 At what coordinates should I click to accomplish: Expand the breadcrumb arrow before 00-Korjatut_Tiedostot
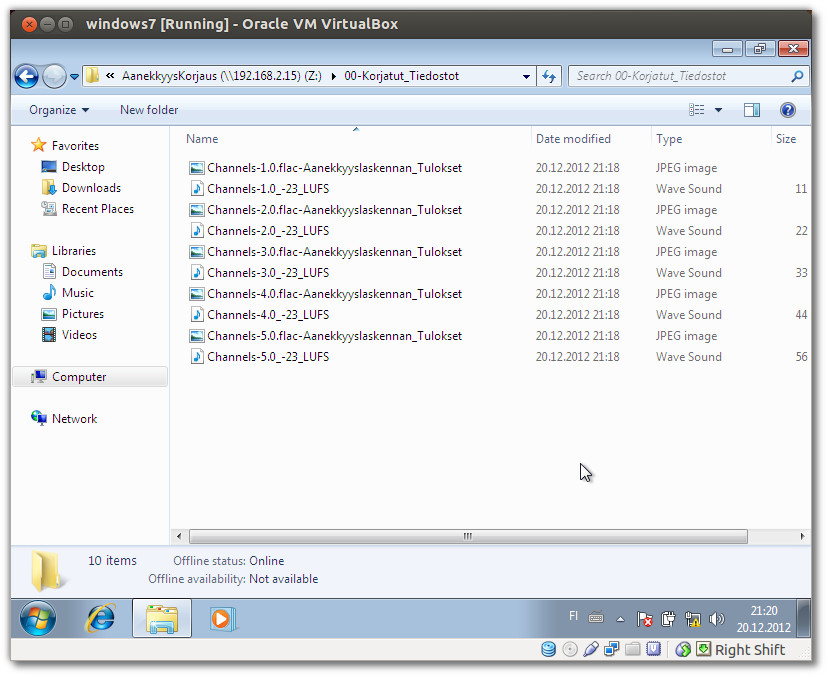(x=334, y=76)
